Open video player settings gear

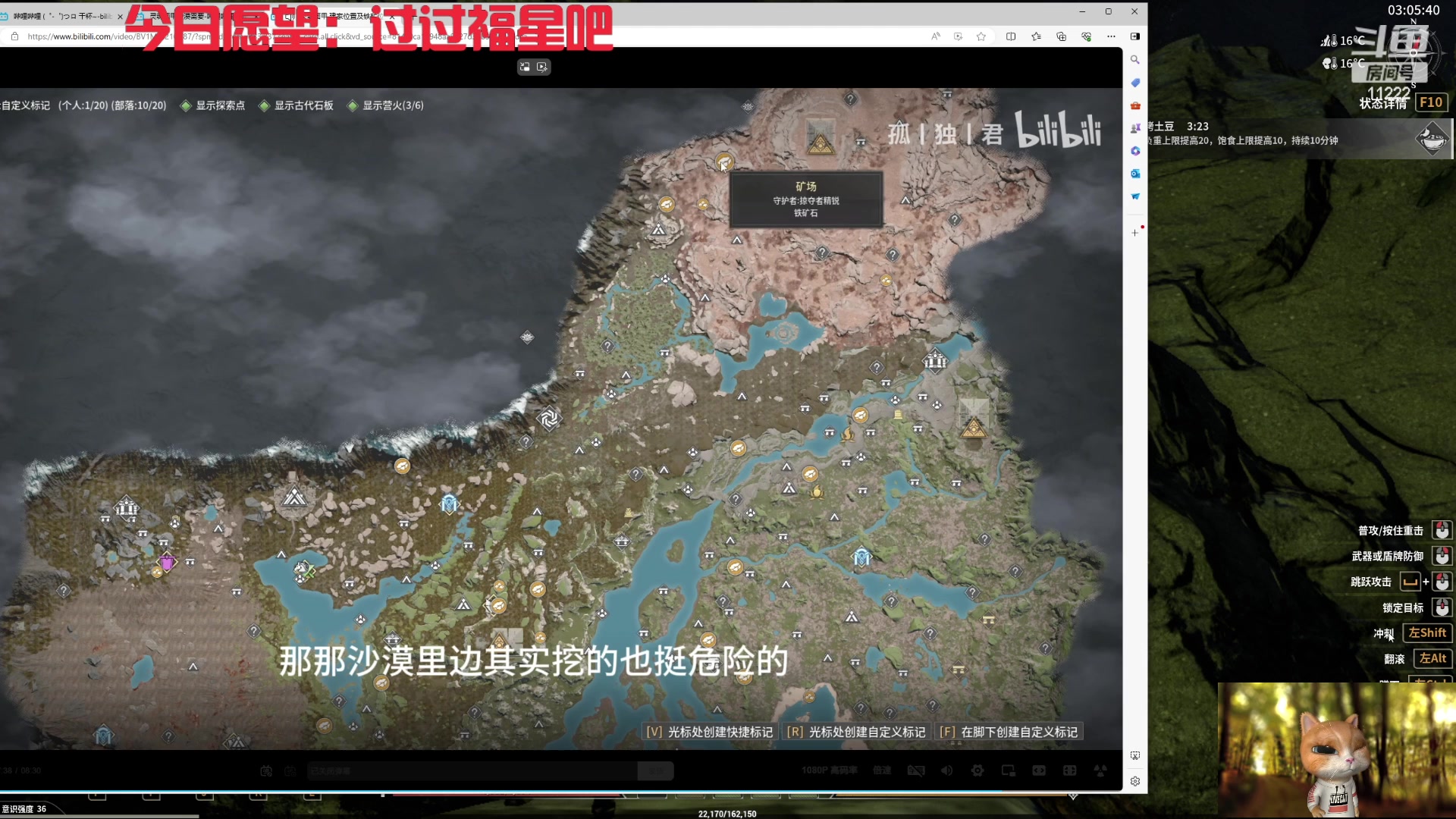pos(977,770)
